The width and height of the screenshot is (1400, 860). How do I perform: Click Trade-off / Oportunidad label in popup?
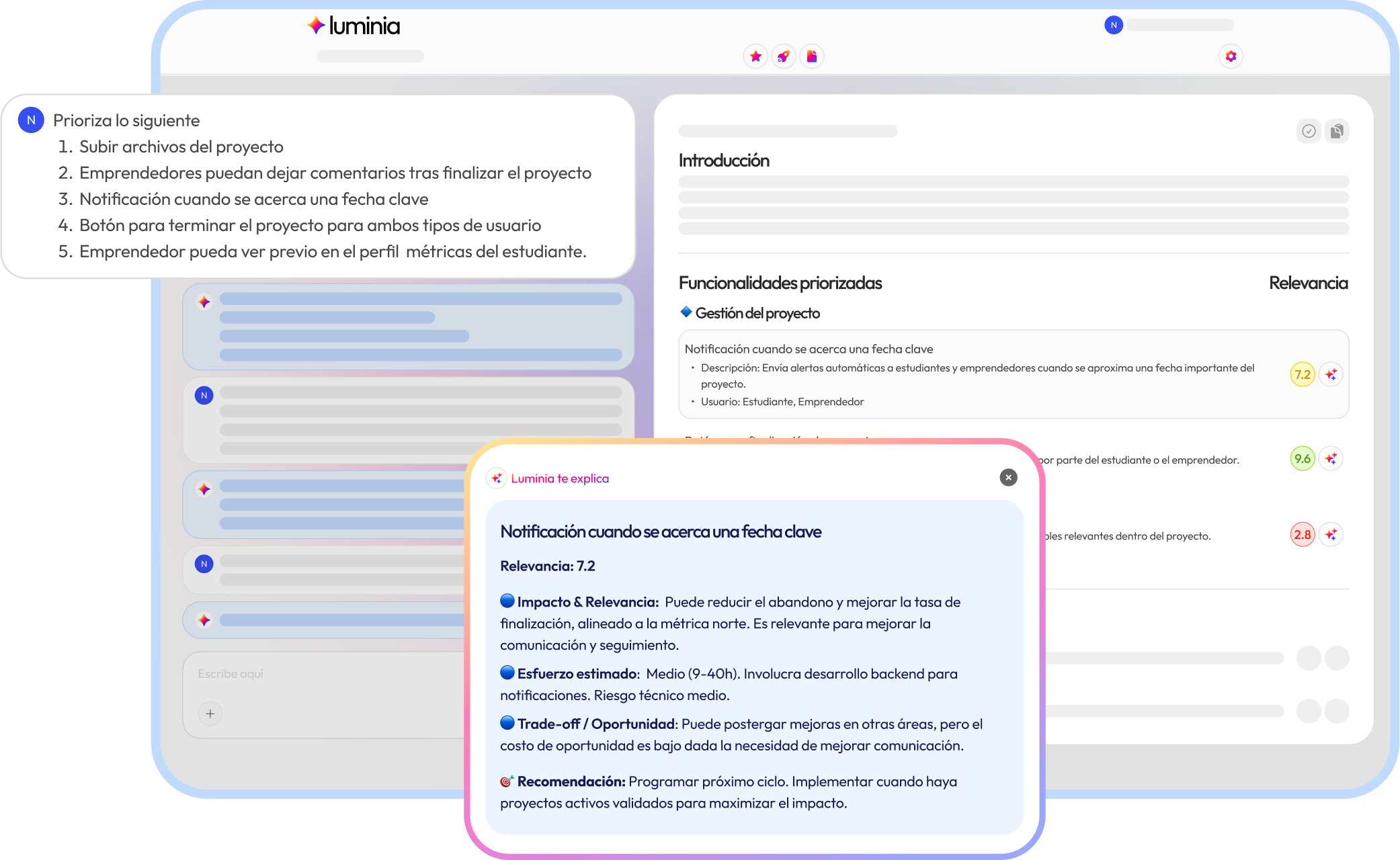pos(597,724)
